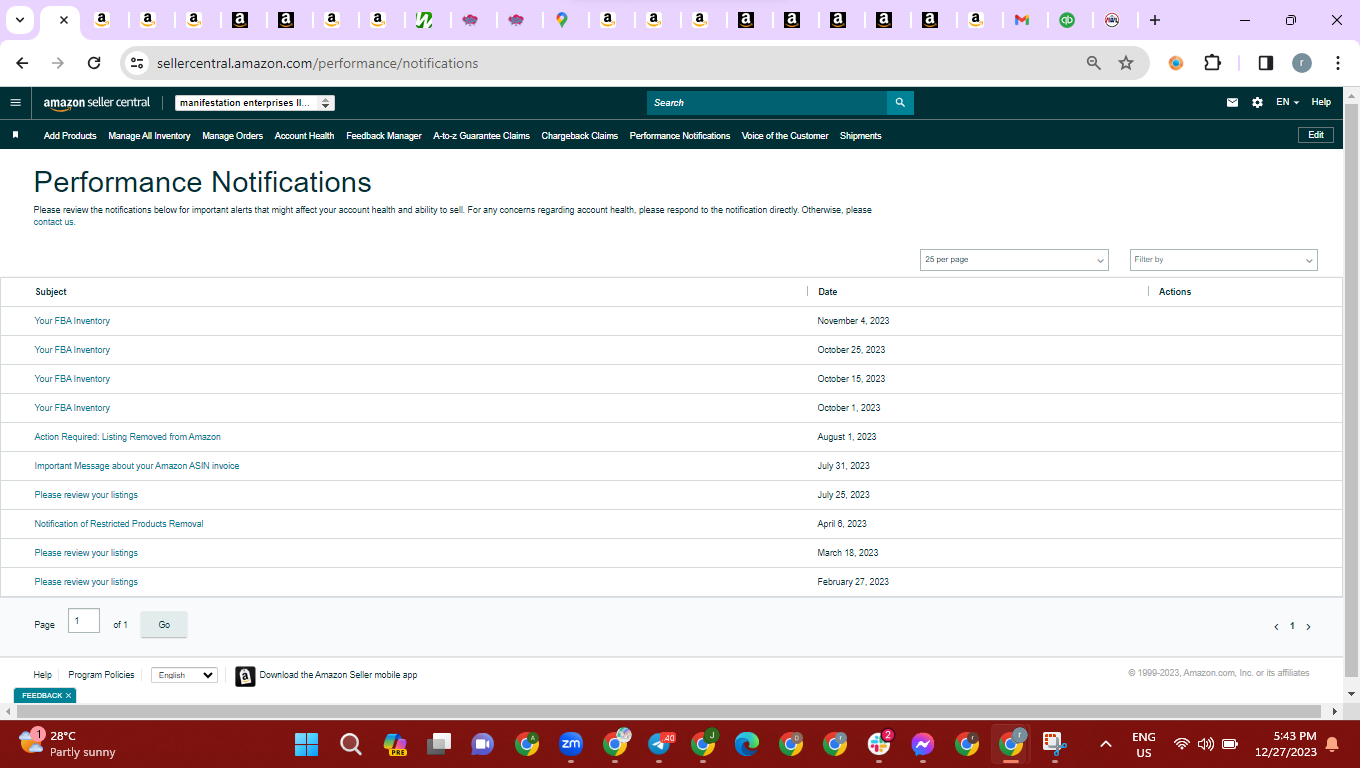Close the current active tab
The height and width of the screenshot is (768, 1360).
63,20
